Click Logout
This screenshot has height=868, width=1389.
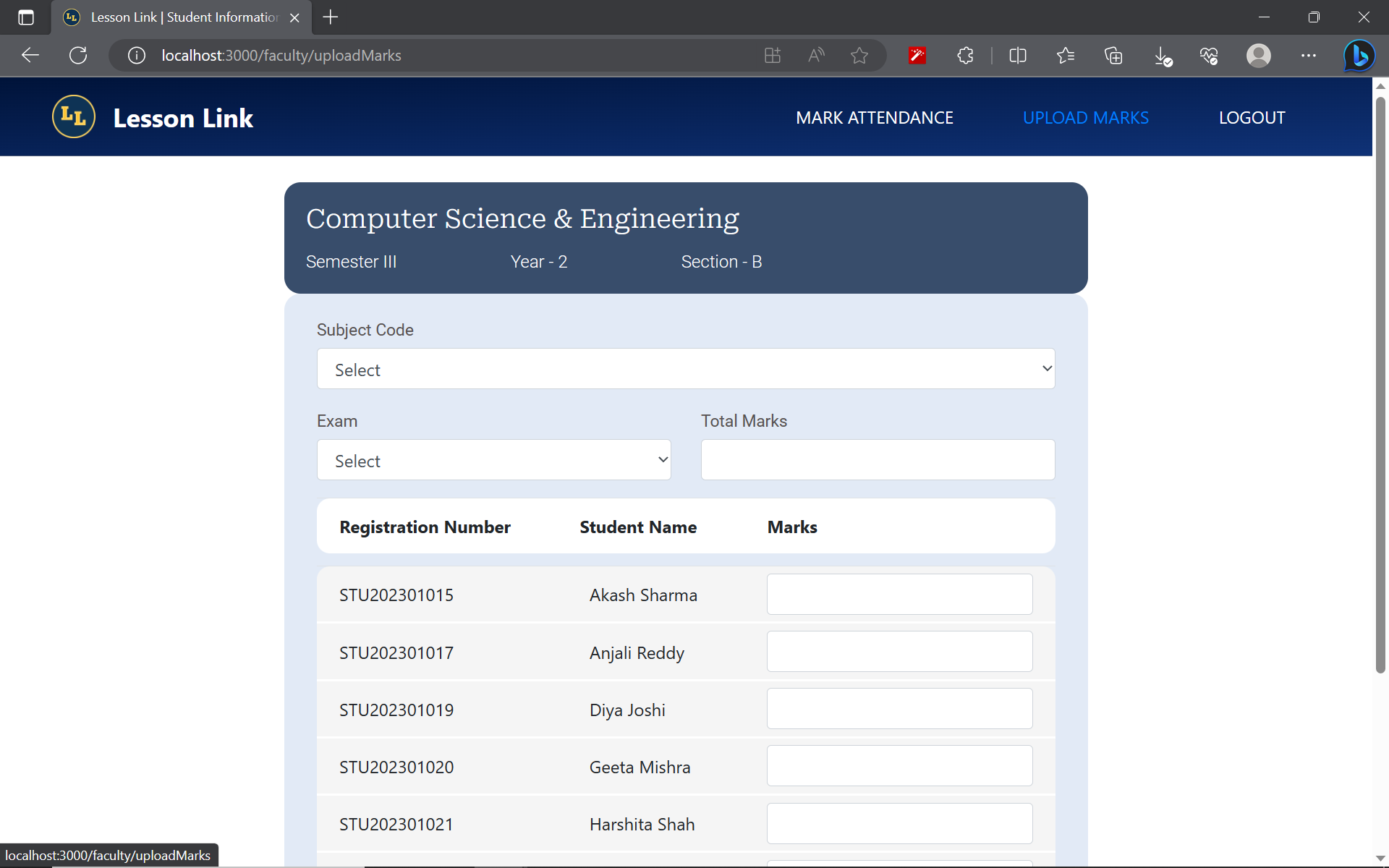point(1252,117)
